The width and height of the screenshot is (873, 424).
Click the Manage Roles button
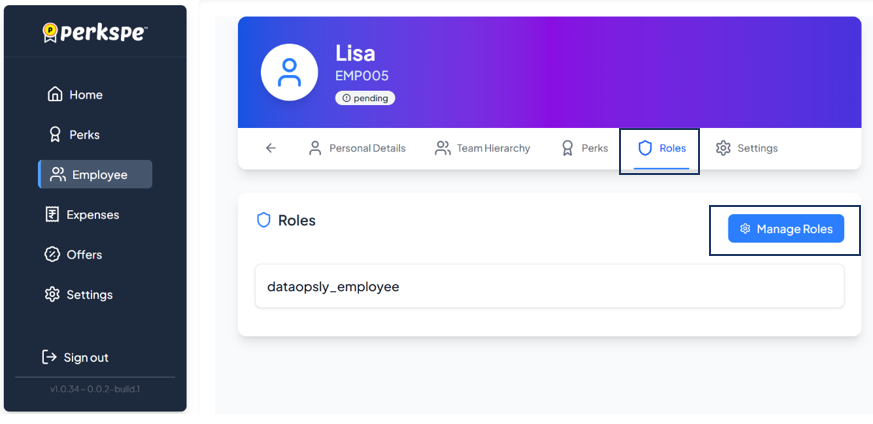tap(786, 229)
